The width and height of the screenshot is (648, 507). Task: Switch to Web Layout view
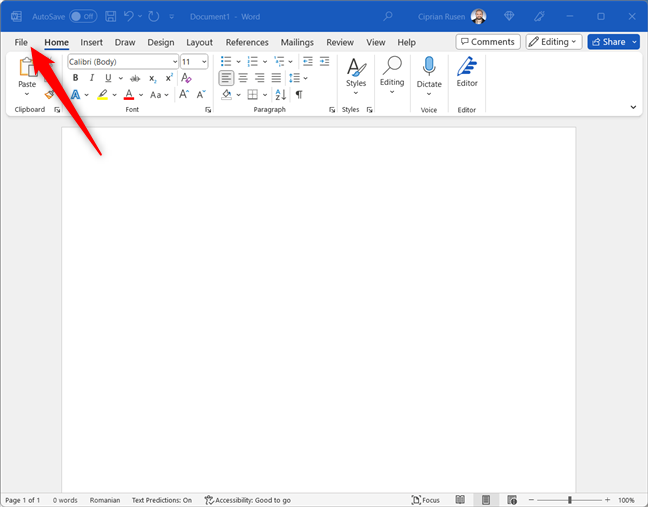click(512, 500)
